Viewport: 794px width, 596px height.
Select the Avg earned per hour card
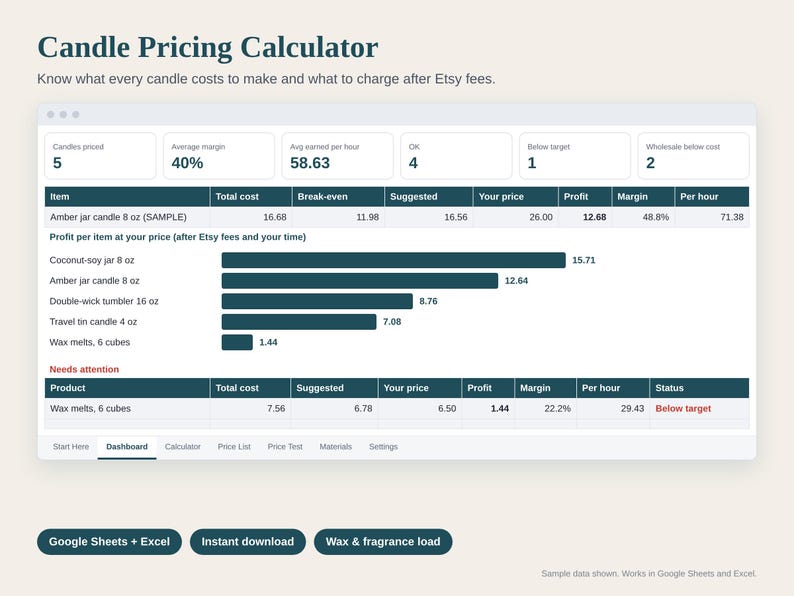click(337, 156)
